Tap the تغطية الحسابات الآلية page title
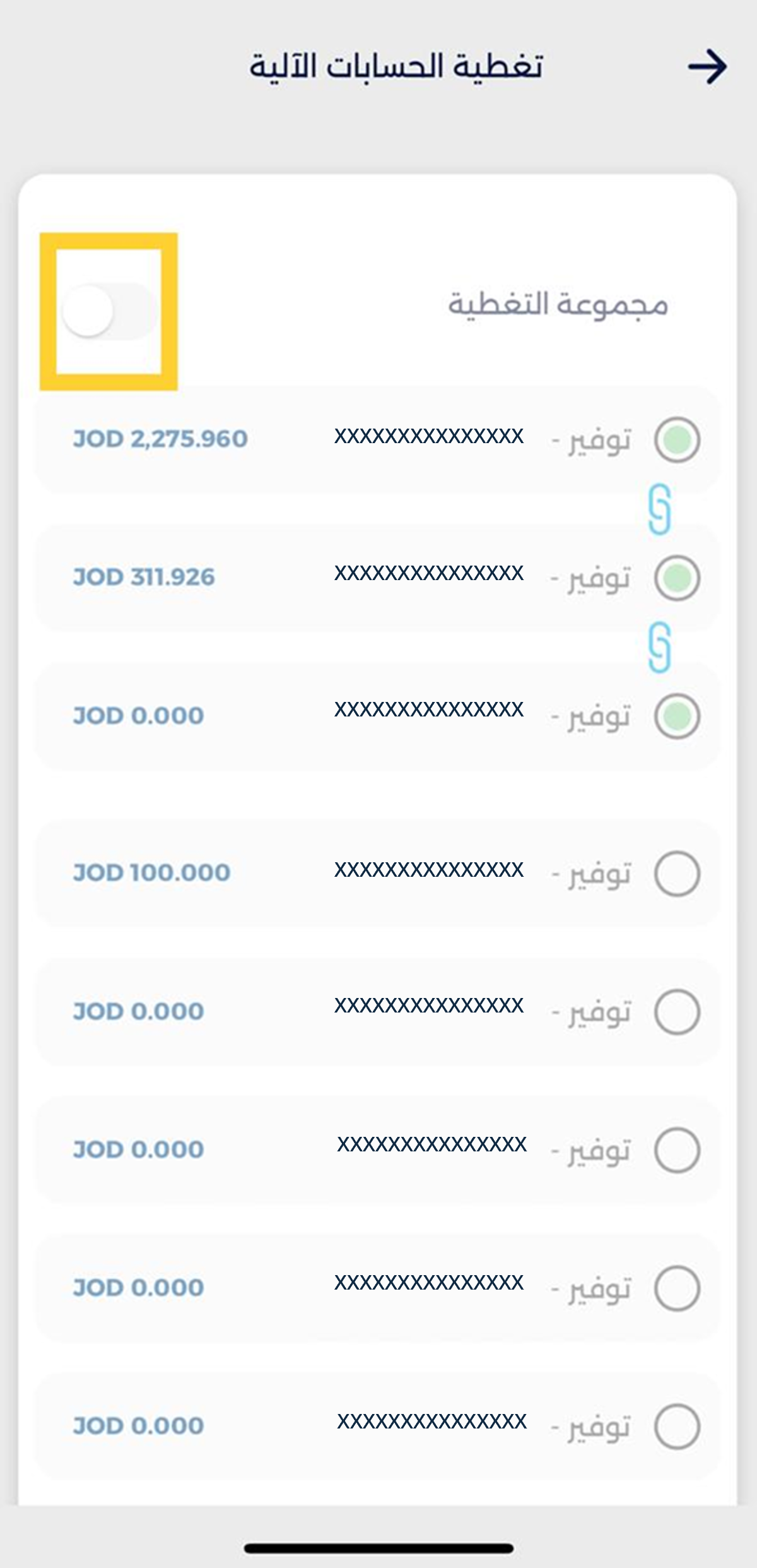This screenshot has width=757, height=1568. pos(396,66)
